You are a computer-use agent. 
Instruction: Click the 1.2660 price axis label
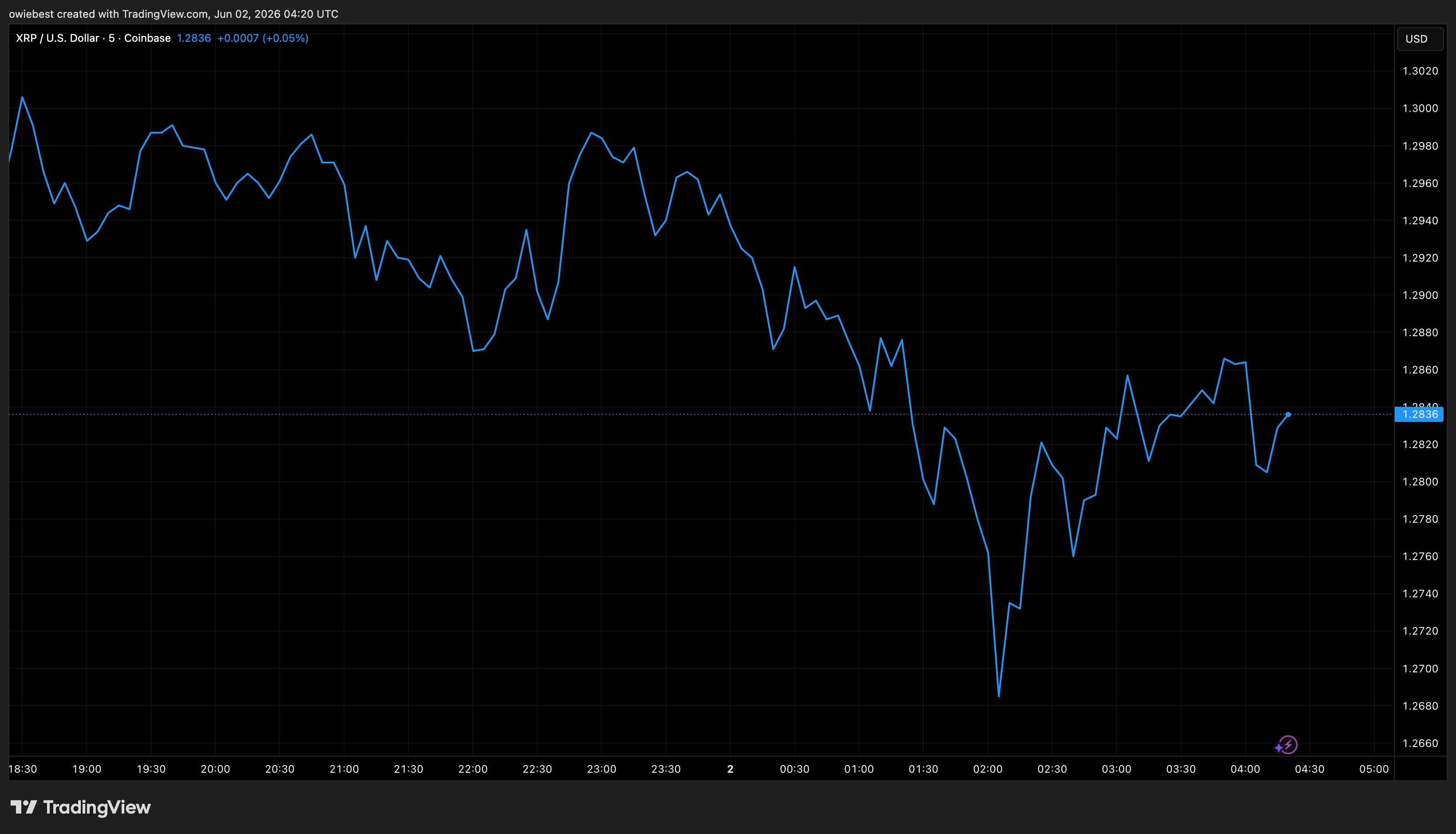(x=1420, y=743)
